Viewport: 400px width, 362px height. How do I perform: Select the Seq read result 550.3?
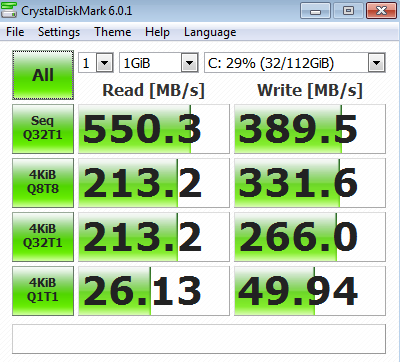(x=154, y=129)
